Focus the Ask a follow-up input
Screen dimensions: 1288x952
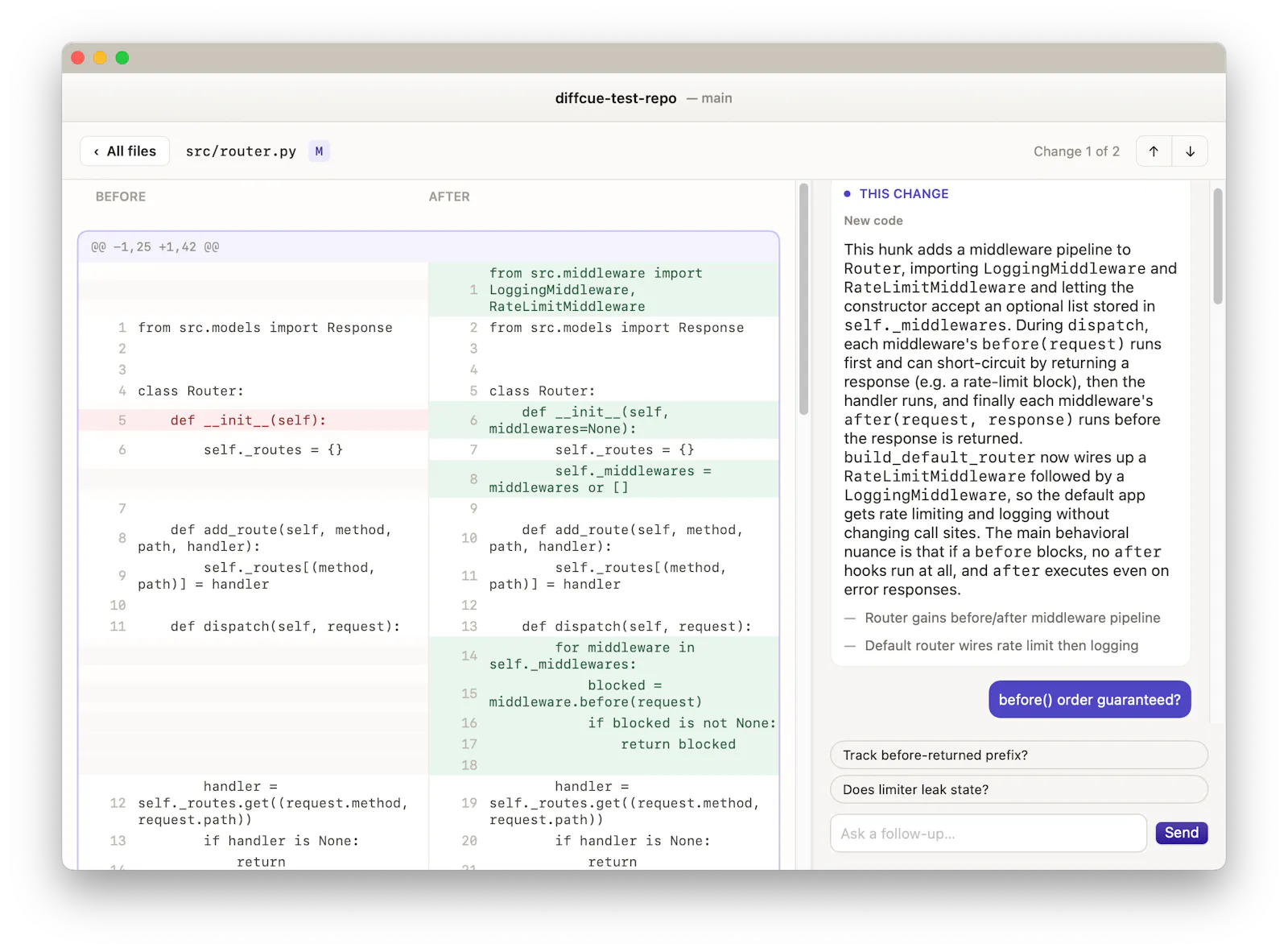(988, 834)
